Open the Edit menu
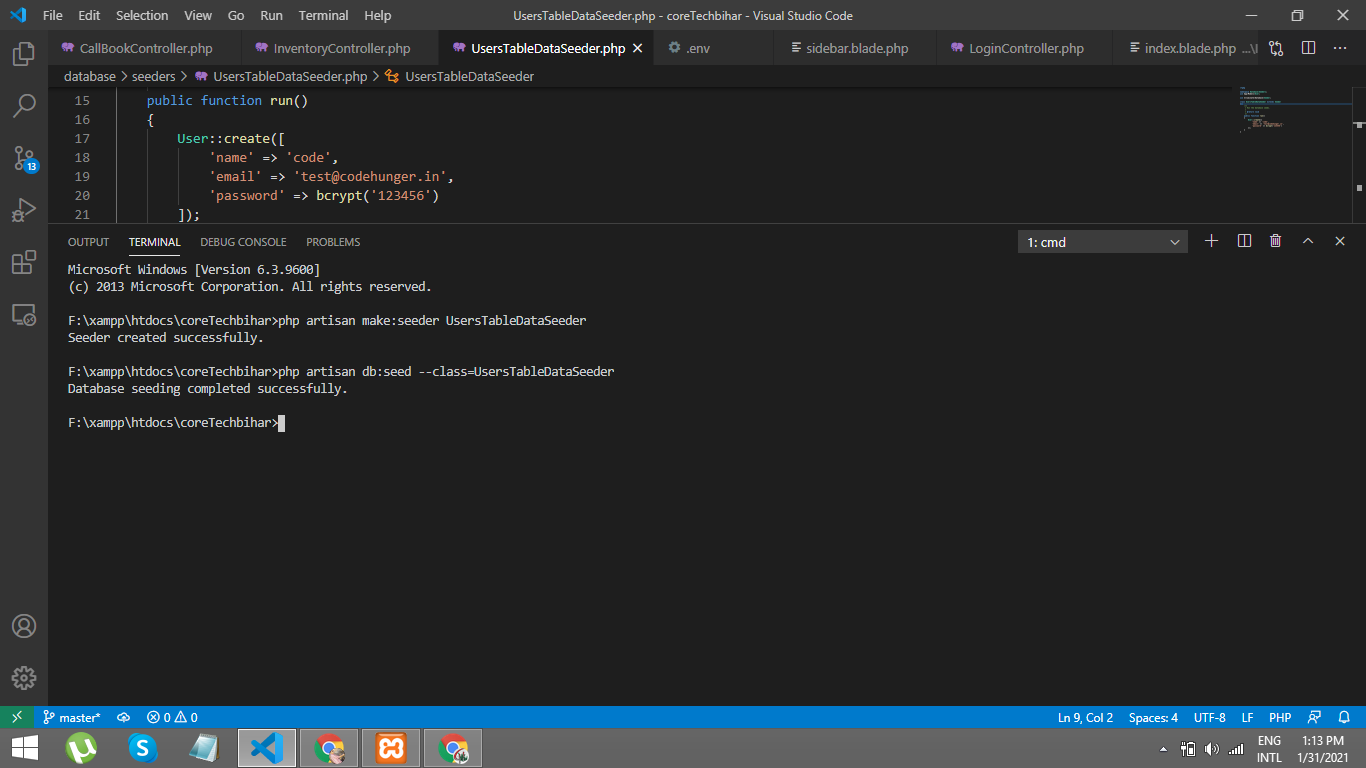 89,15
